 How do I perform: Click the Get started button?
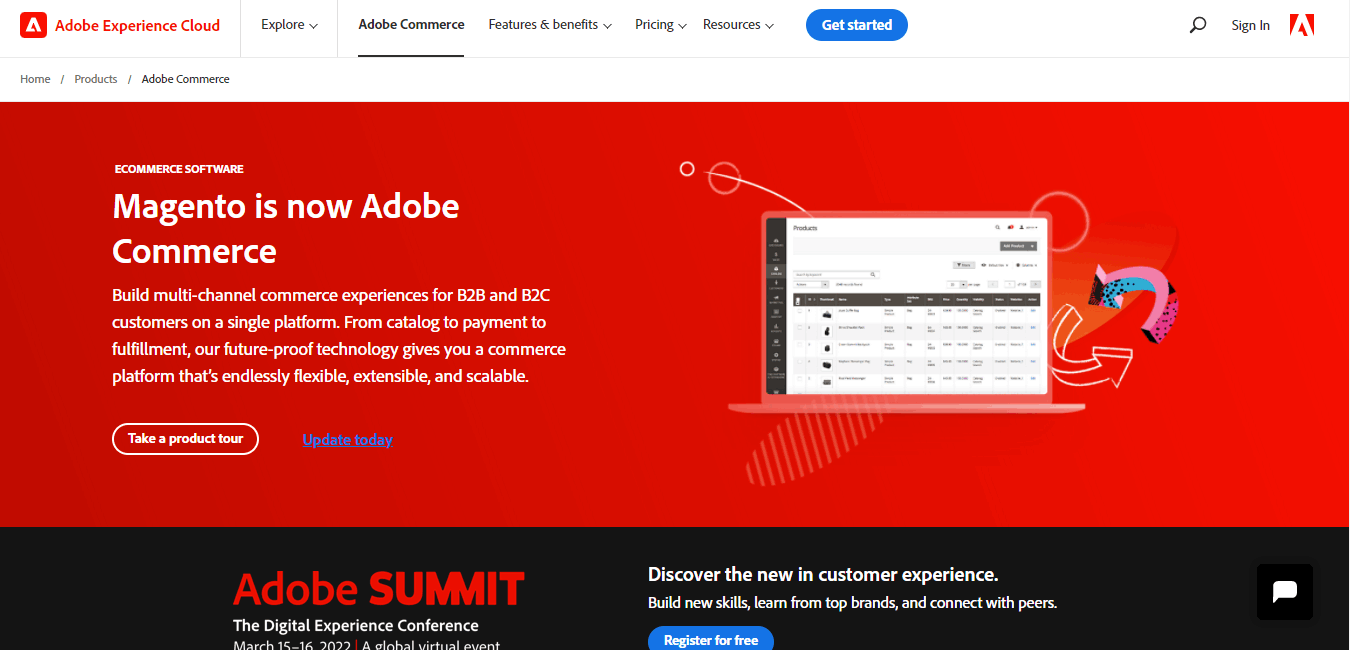pyautogui.click(x=856, y=25)
